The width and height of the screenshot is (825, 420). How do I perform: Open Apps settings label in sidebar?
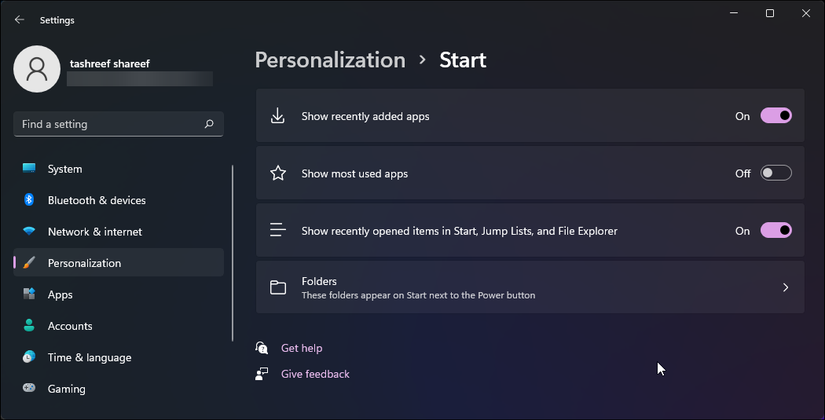[60, 294]
